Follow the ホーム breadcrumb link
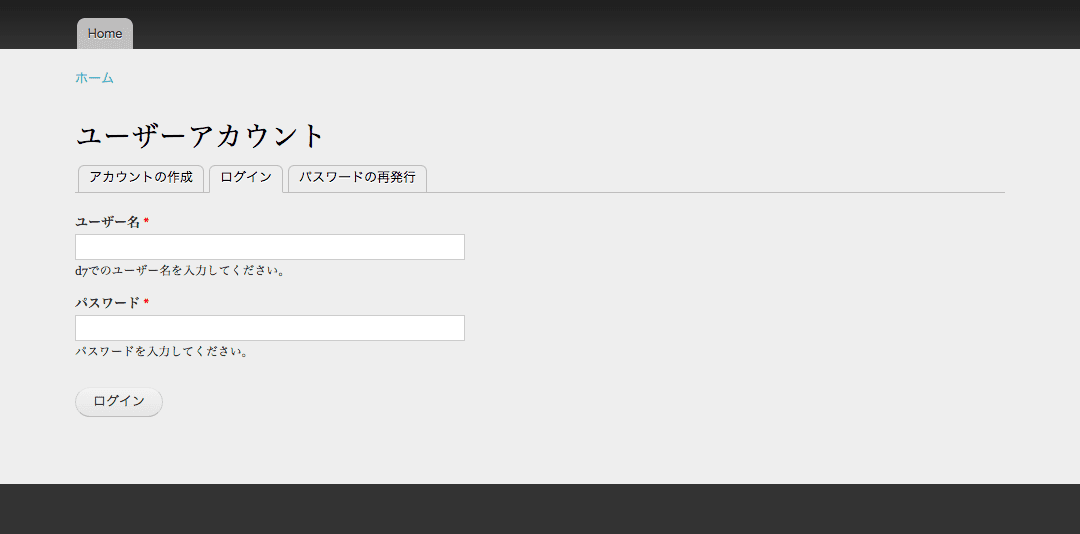Screen dimensions: 1080x534 [94, 78]
